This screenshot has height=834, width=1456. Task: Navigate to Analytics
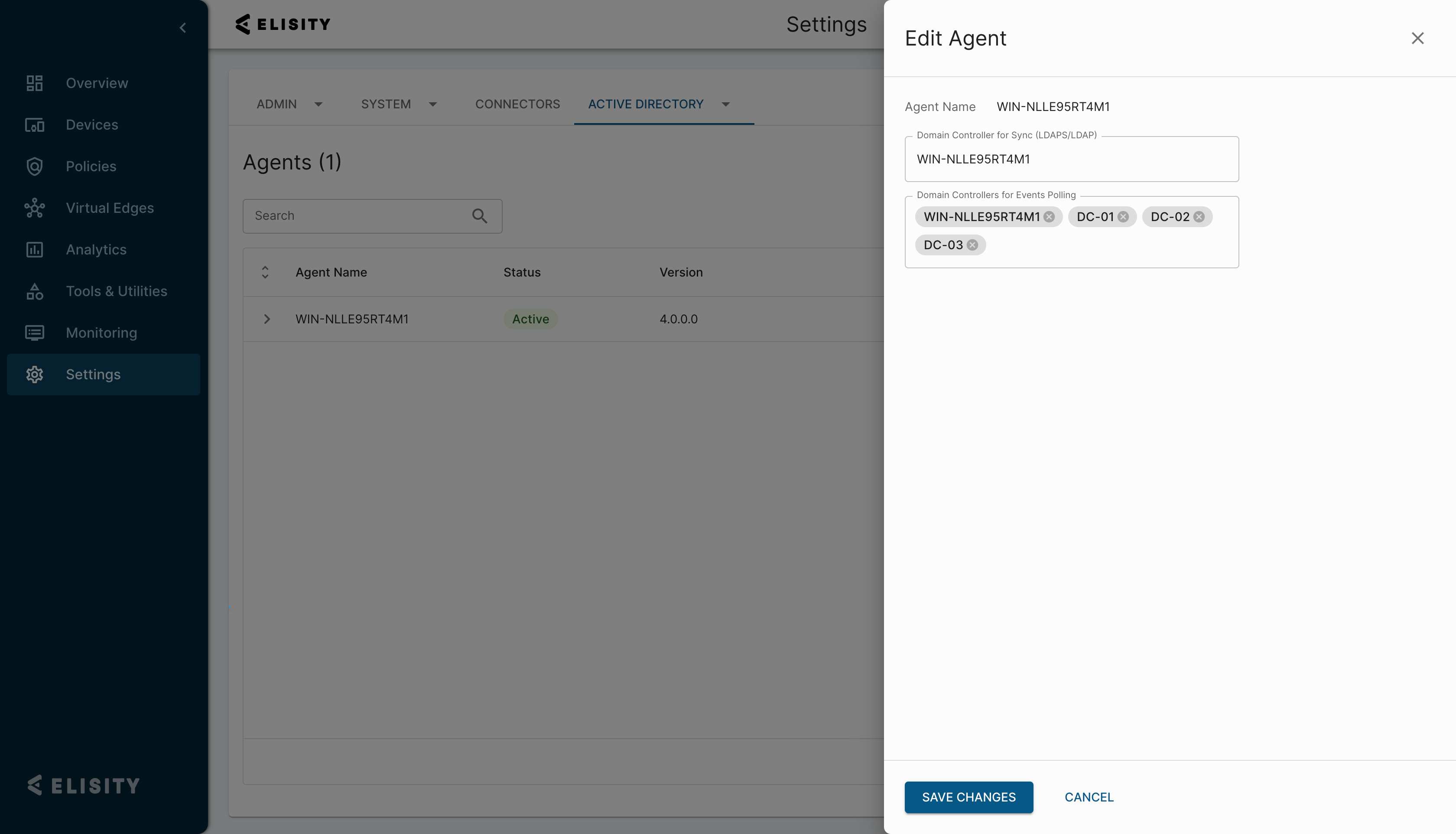pyautogui.click(x=103, y=250)
